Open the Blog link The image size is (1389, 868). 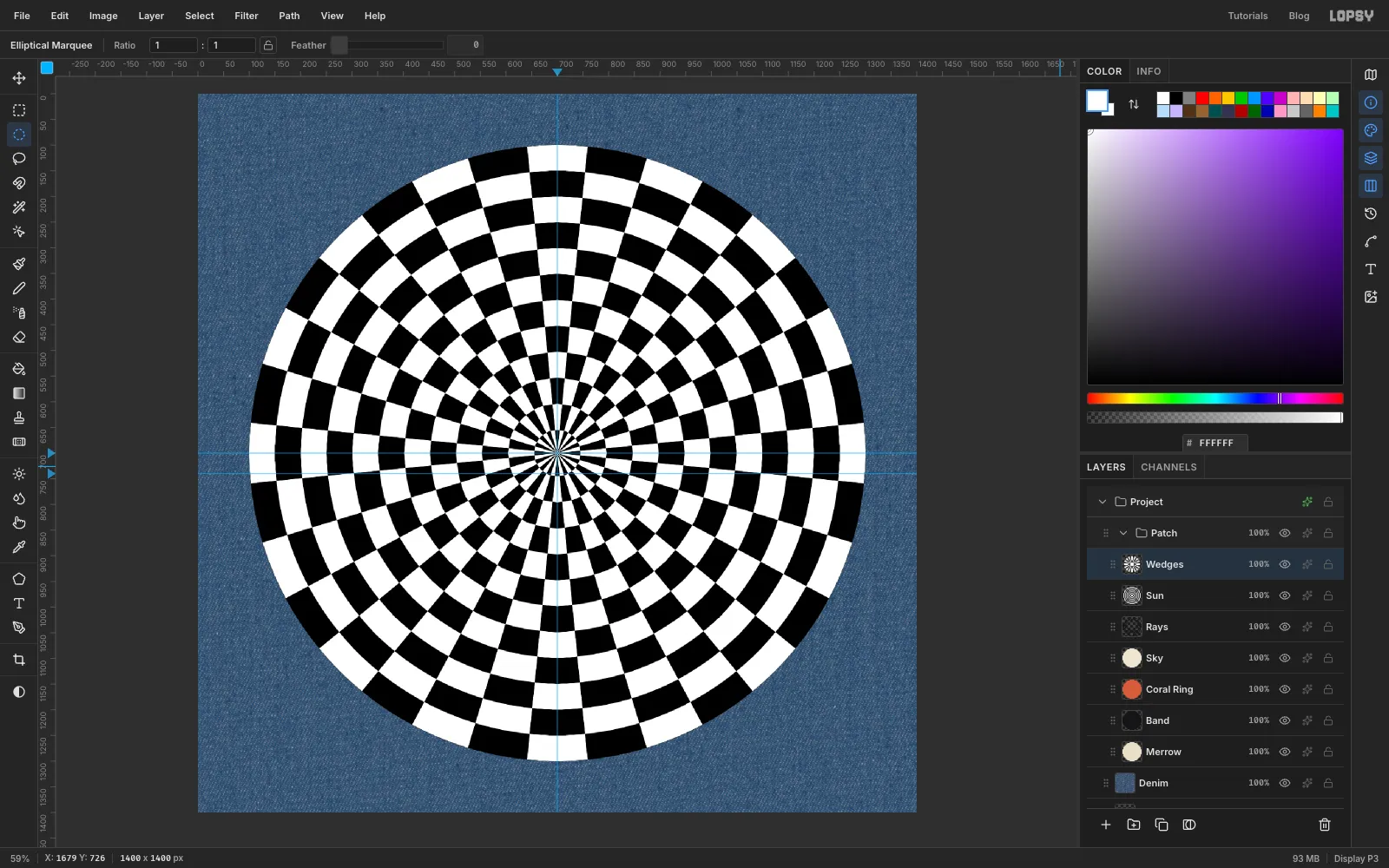1299,16
